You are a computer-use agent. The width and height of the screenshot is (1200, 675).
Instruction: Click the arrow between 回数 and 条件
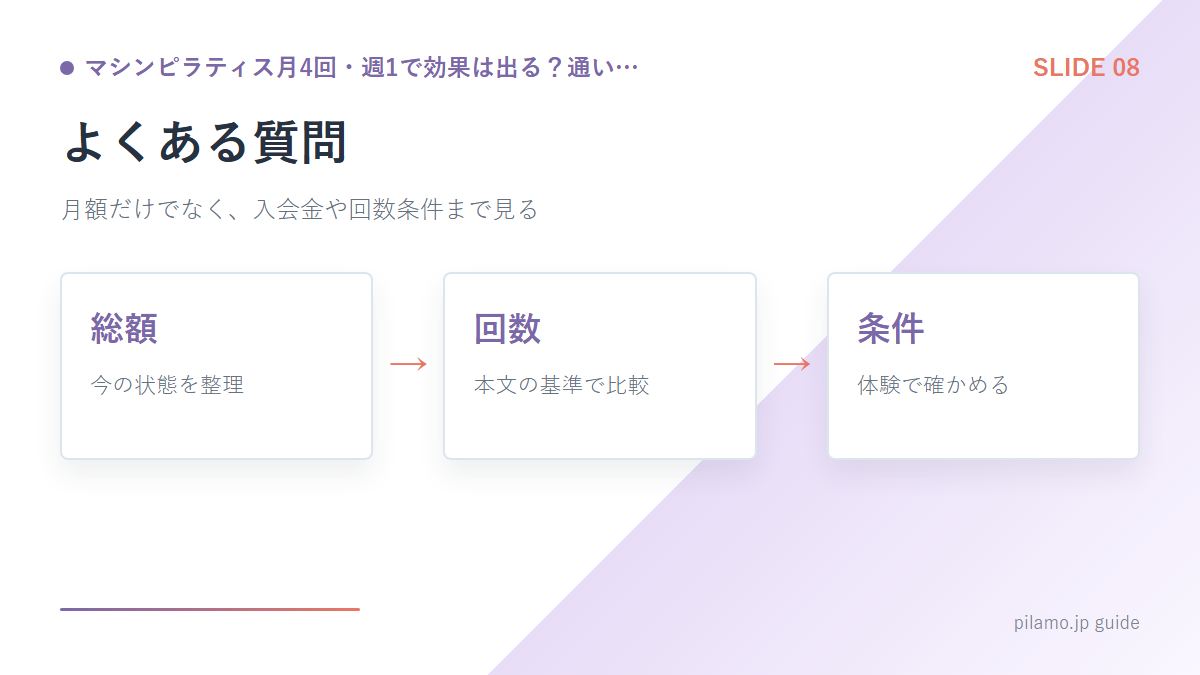click(791, 364)
